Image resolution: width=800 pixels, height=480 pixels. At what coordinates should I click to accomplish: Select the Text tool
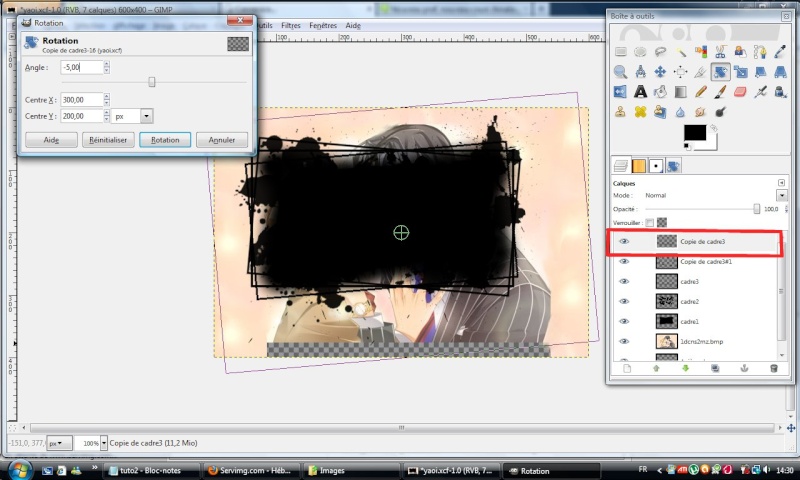pos(640,92)
